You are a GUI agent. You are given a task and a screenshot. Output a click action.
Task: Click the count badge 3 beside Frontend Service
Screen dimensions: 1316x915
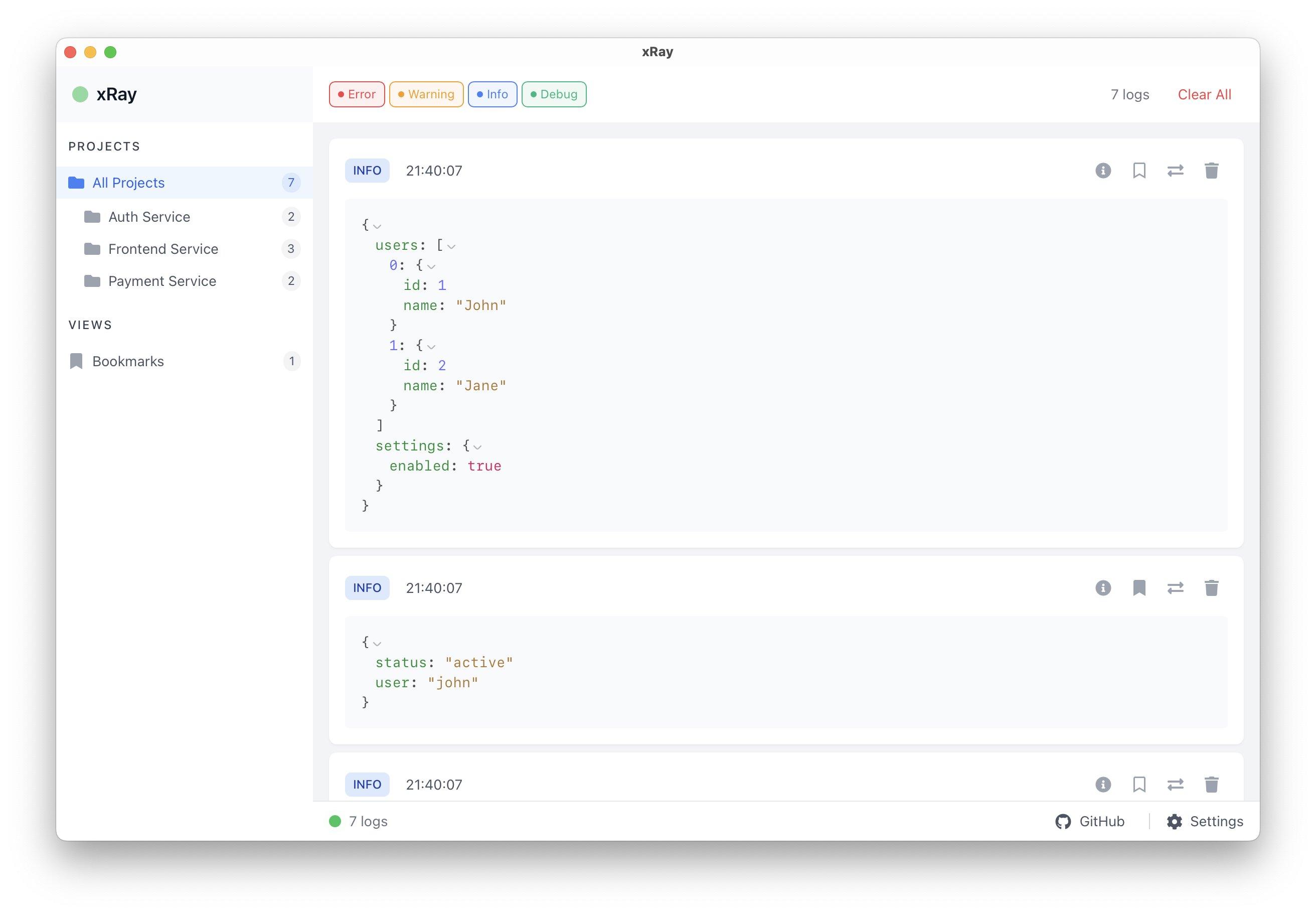[290, 249]
